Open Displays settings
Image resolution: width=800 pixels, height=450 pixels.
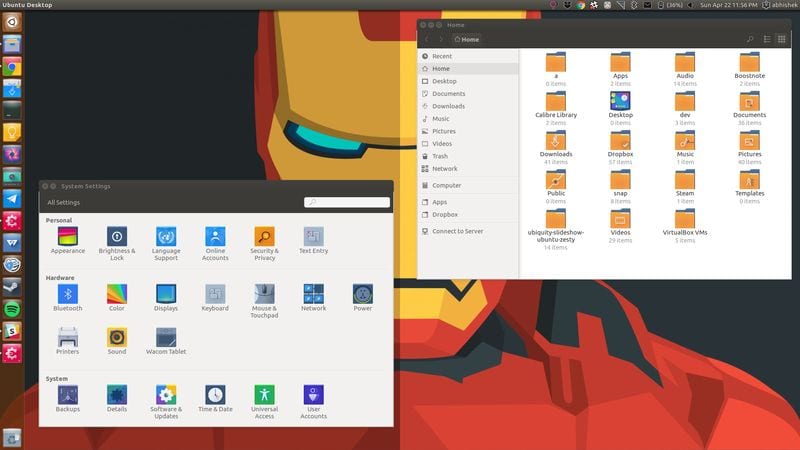click(166, 297)
